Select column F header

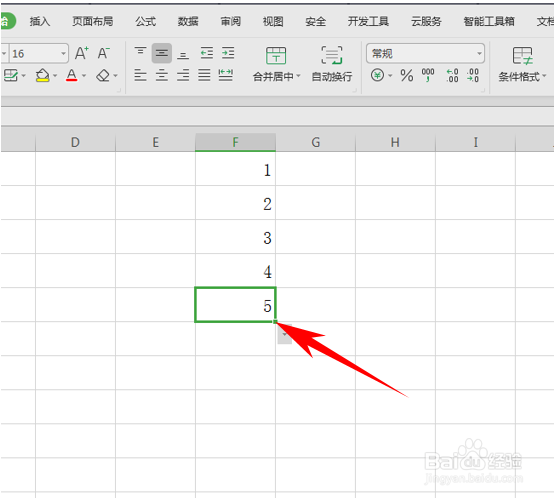(x=235, y=142)
